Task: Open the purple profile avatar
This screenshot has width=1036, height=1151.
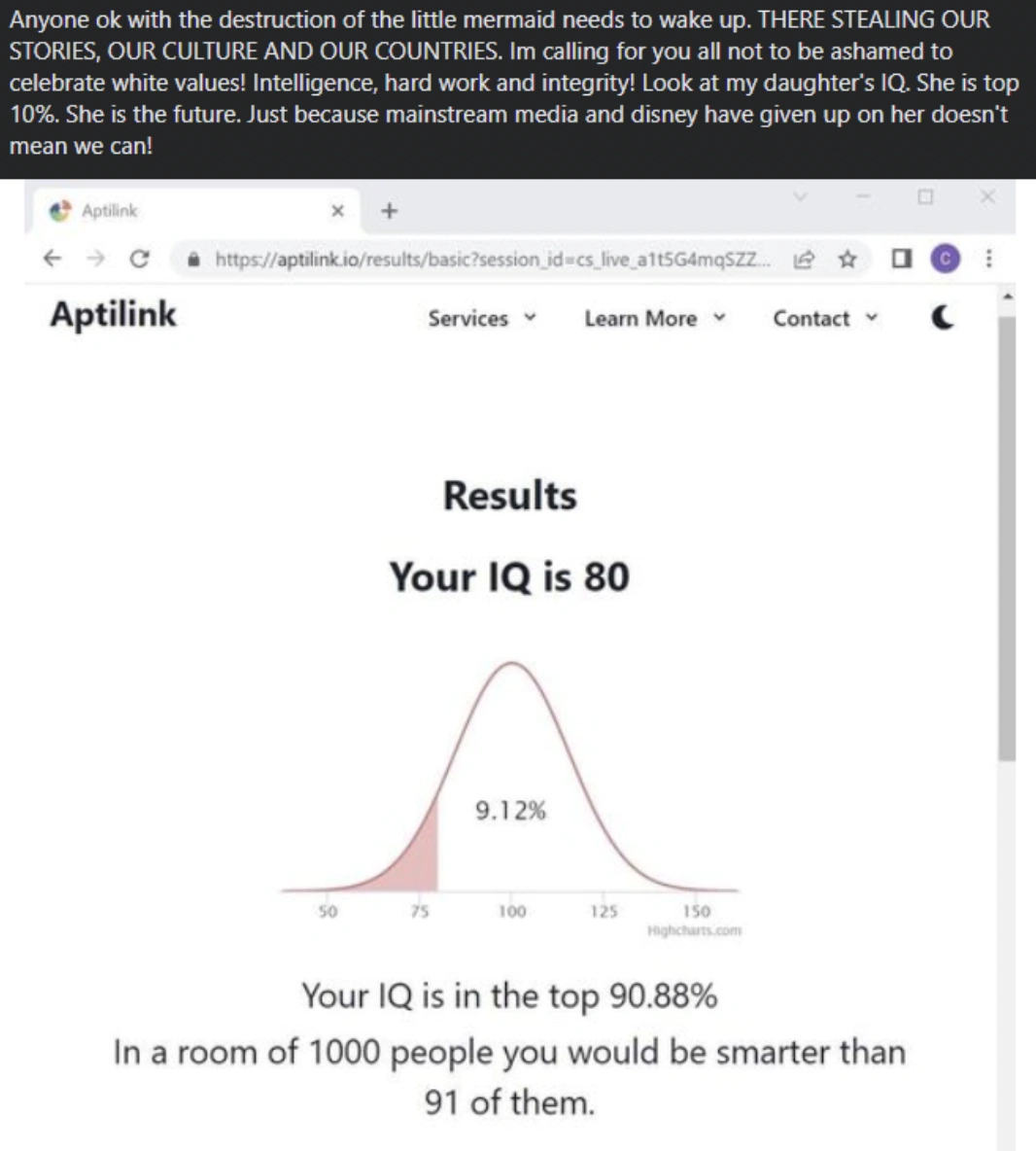Action: click(x=945, y=259)
